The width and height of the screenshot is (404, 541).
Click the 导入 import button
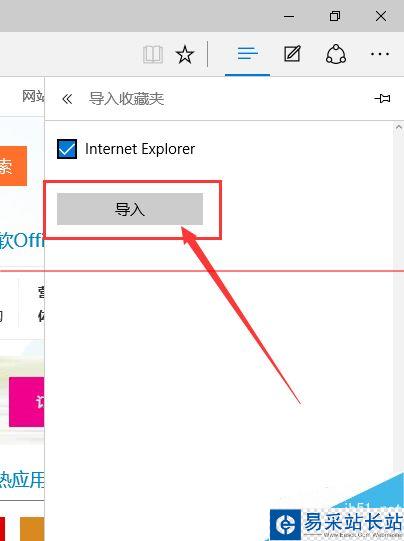(130, 209)
